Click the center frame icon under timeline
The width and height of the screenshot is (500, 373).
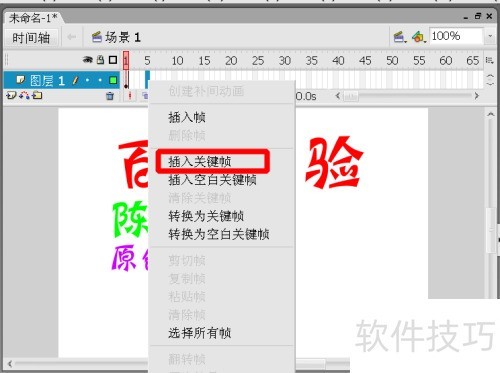[130, 96]
